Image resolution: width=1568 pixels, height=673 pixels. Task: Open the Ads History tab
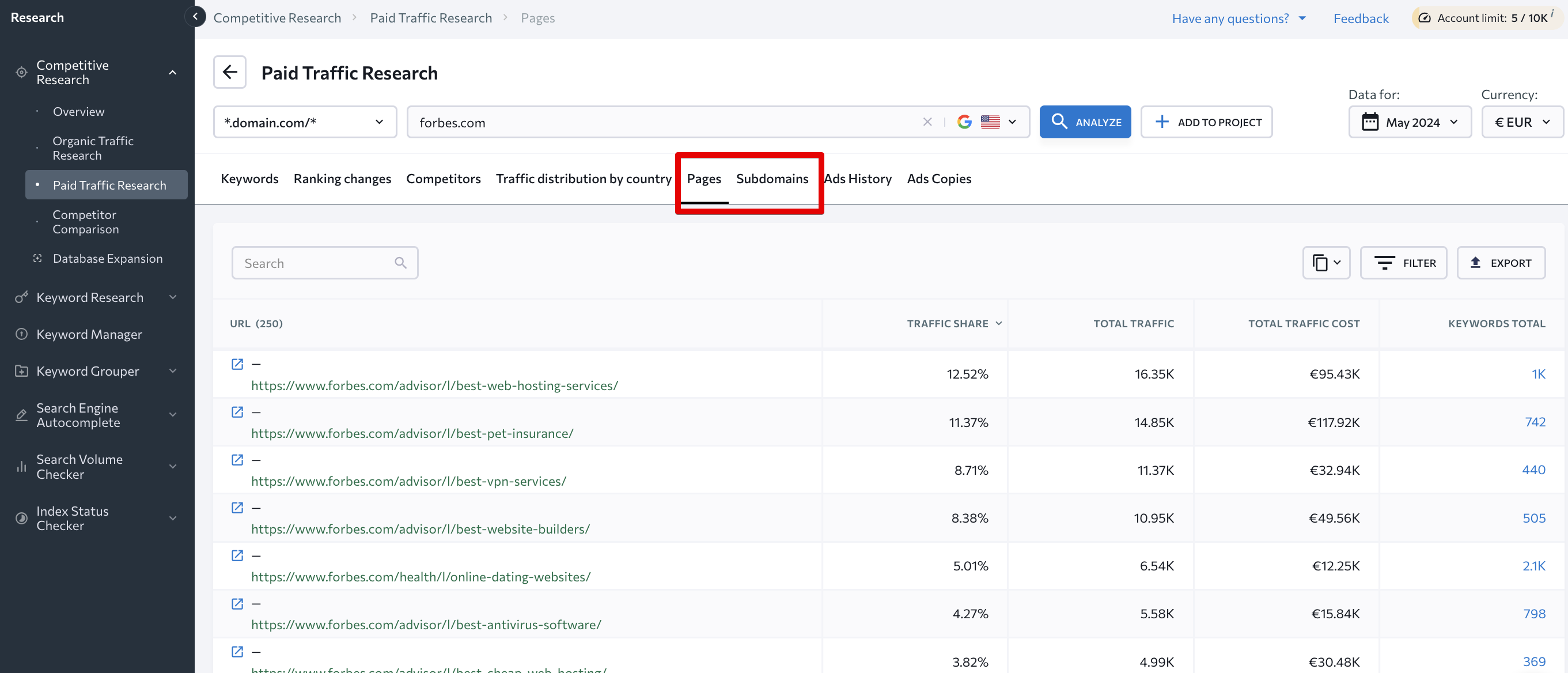point(857,179)
